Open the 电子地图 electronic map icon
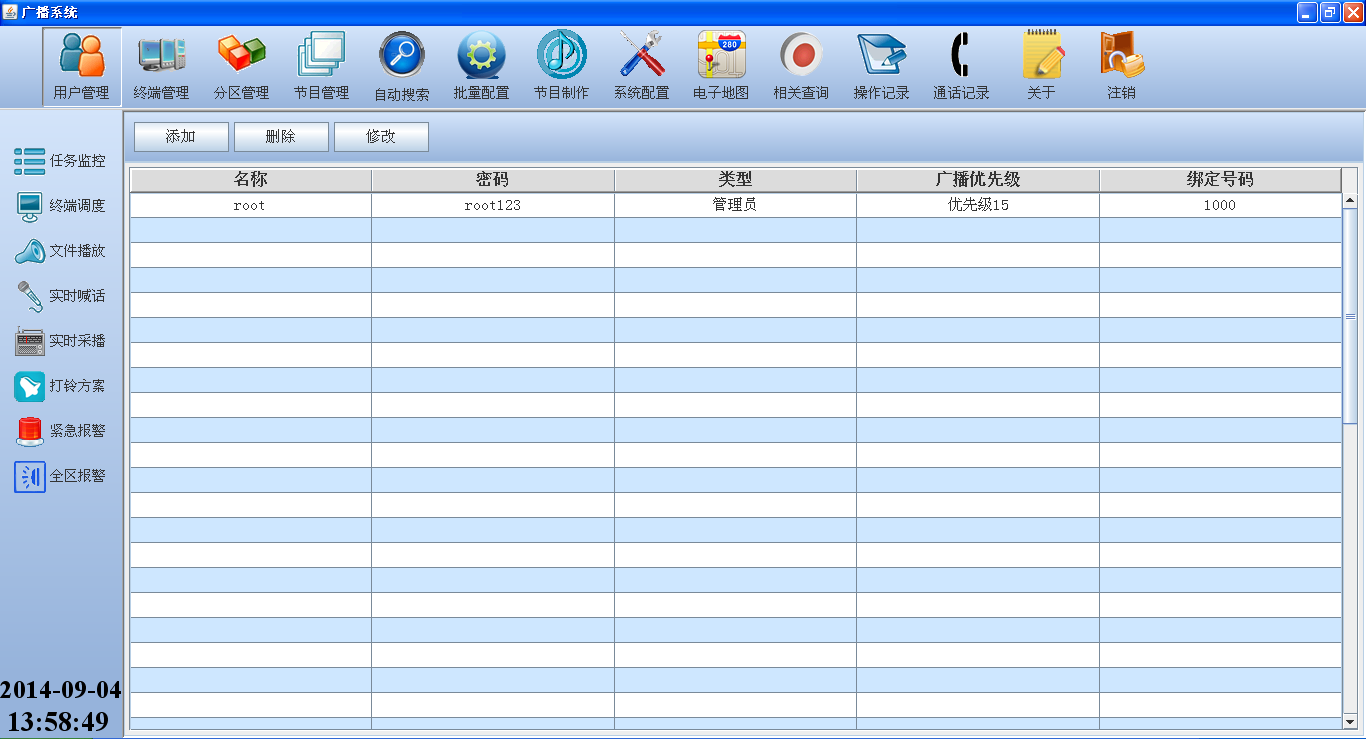Image resolution: width=1366 pixels, height=739 pixels. pyautogui.click(x=721, y=66)
